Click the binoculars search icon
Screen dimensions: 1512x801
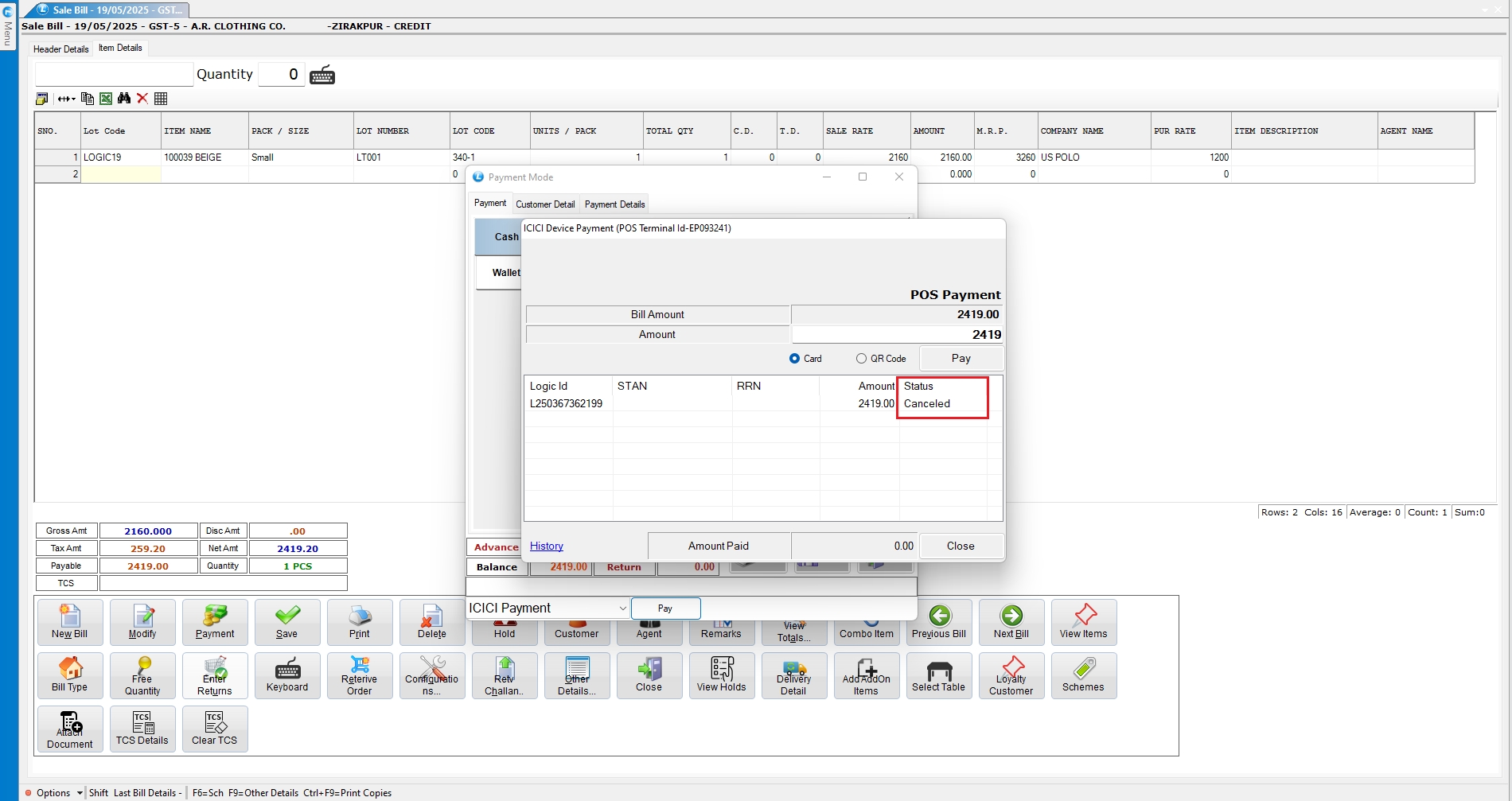(x=124, y=99)
